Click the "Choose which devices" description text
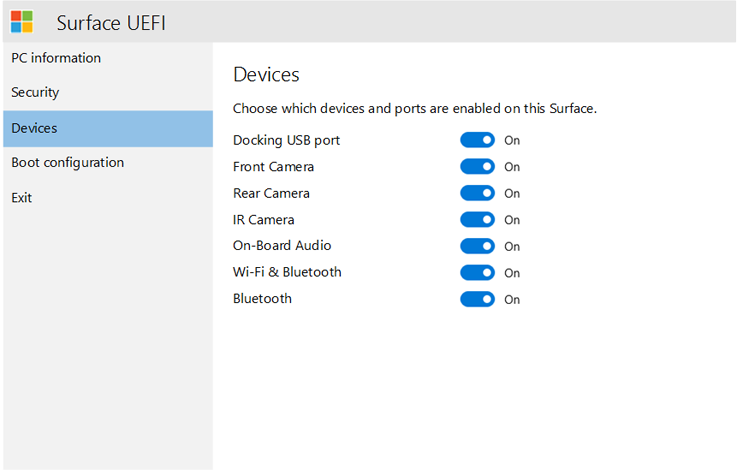The width and height of the screenshot is (737, 470). point(414,108)
